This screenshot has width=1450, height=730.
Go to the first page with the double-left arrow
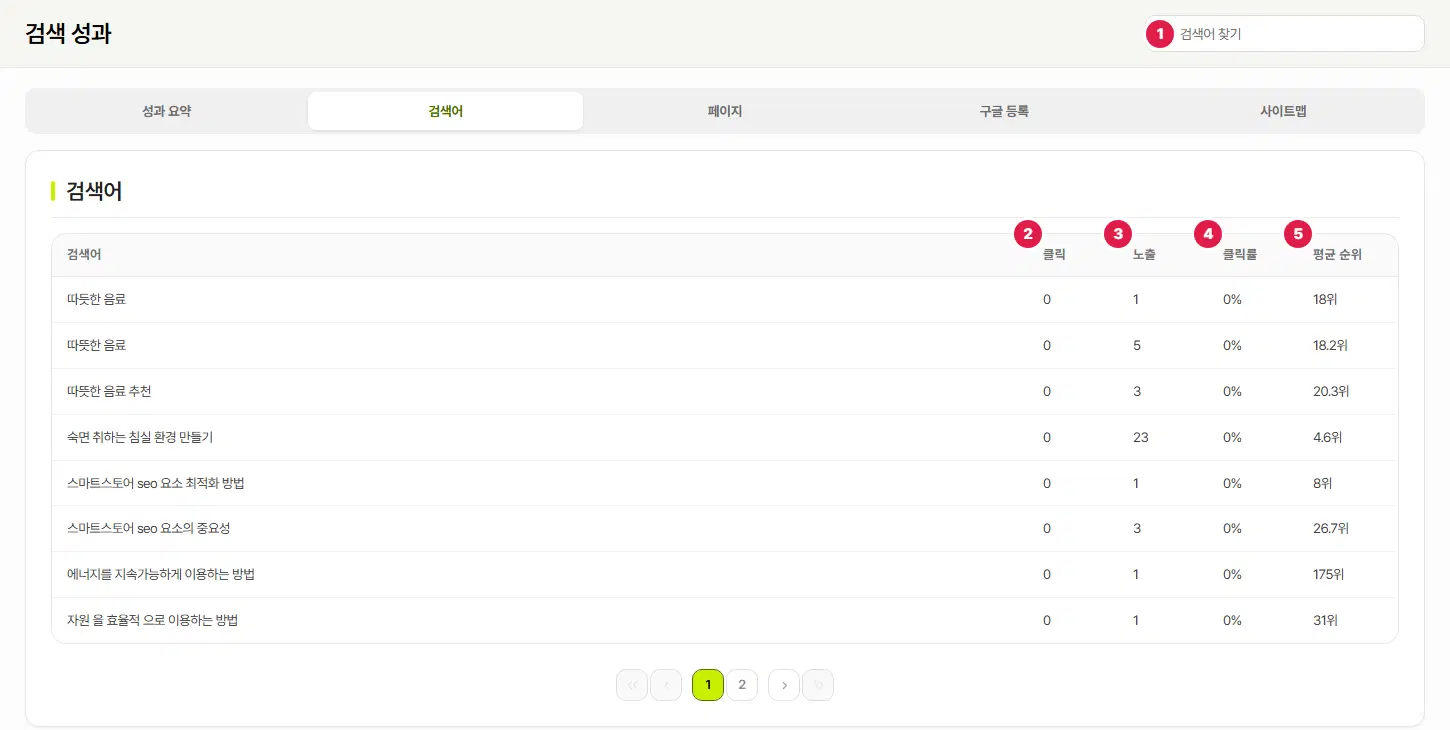pyautogui.click(x=632, y=685)
